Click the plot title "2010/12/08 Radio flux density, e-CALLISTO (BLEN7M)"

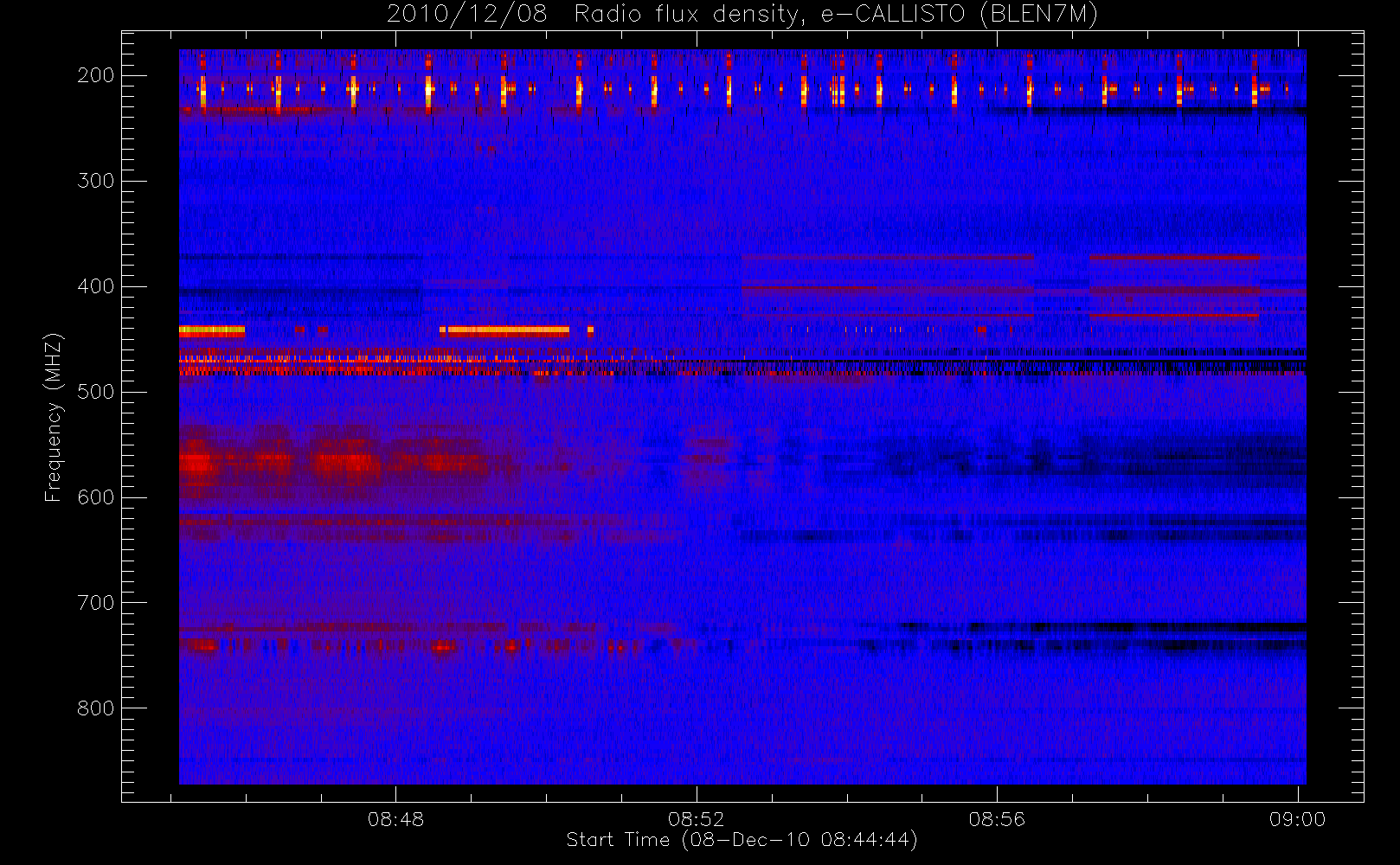tap(742, 14)
